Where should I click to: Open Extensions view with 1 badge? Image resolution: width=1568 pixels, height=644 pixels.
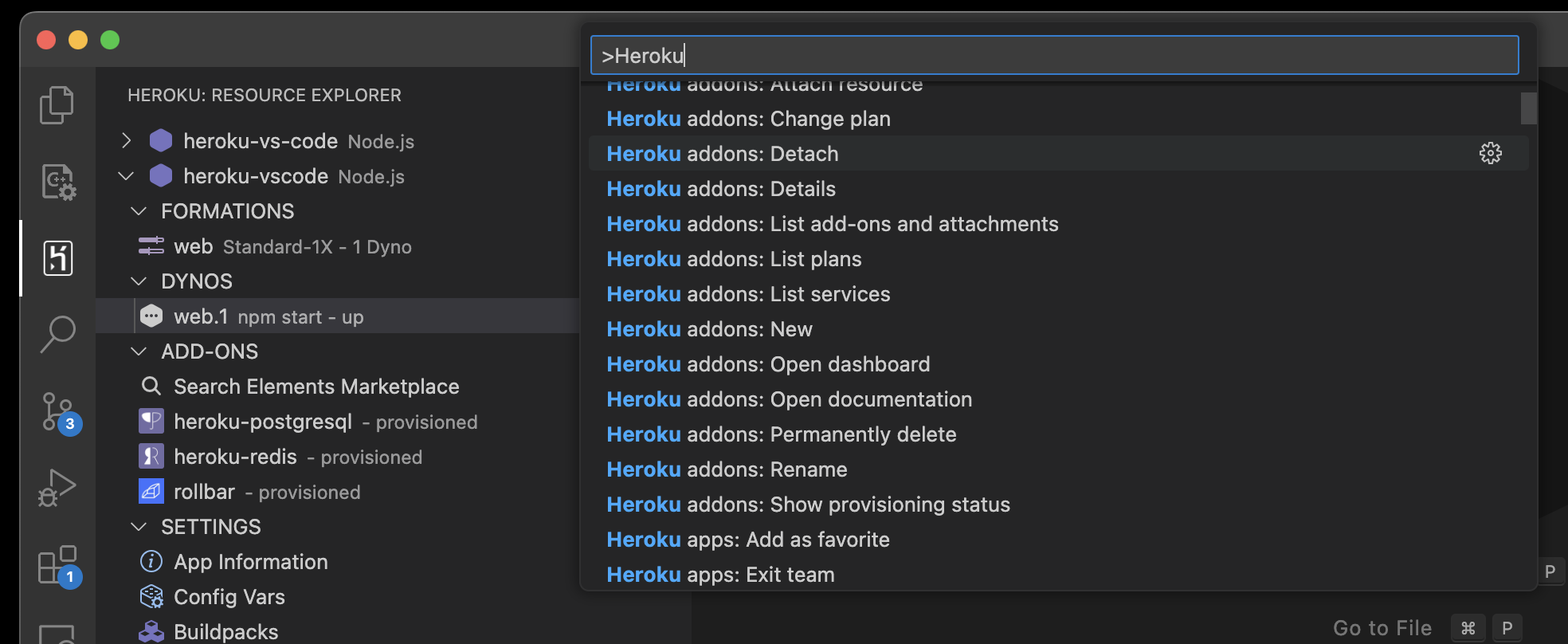60,567
